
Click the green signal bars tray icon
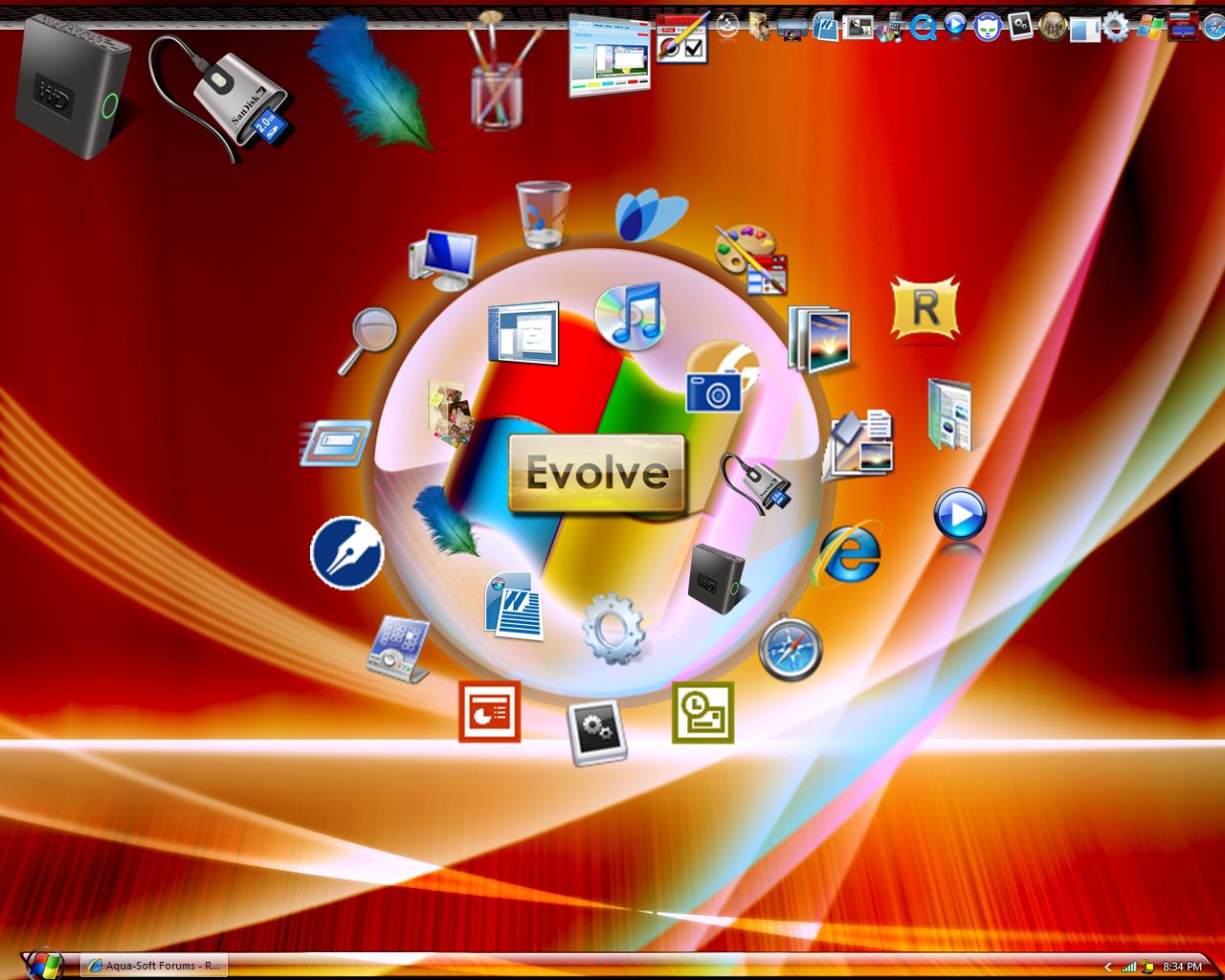click(1128, 967)
